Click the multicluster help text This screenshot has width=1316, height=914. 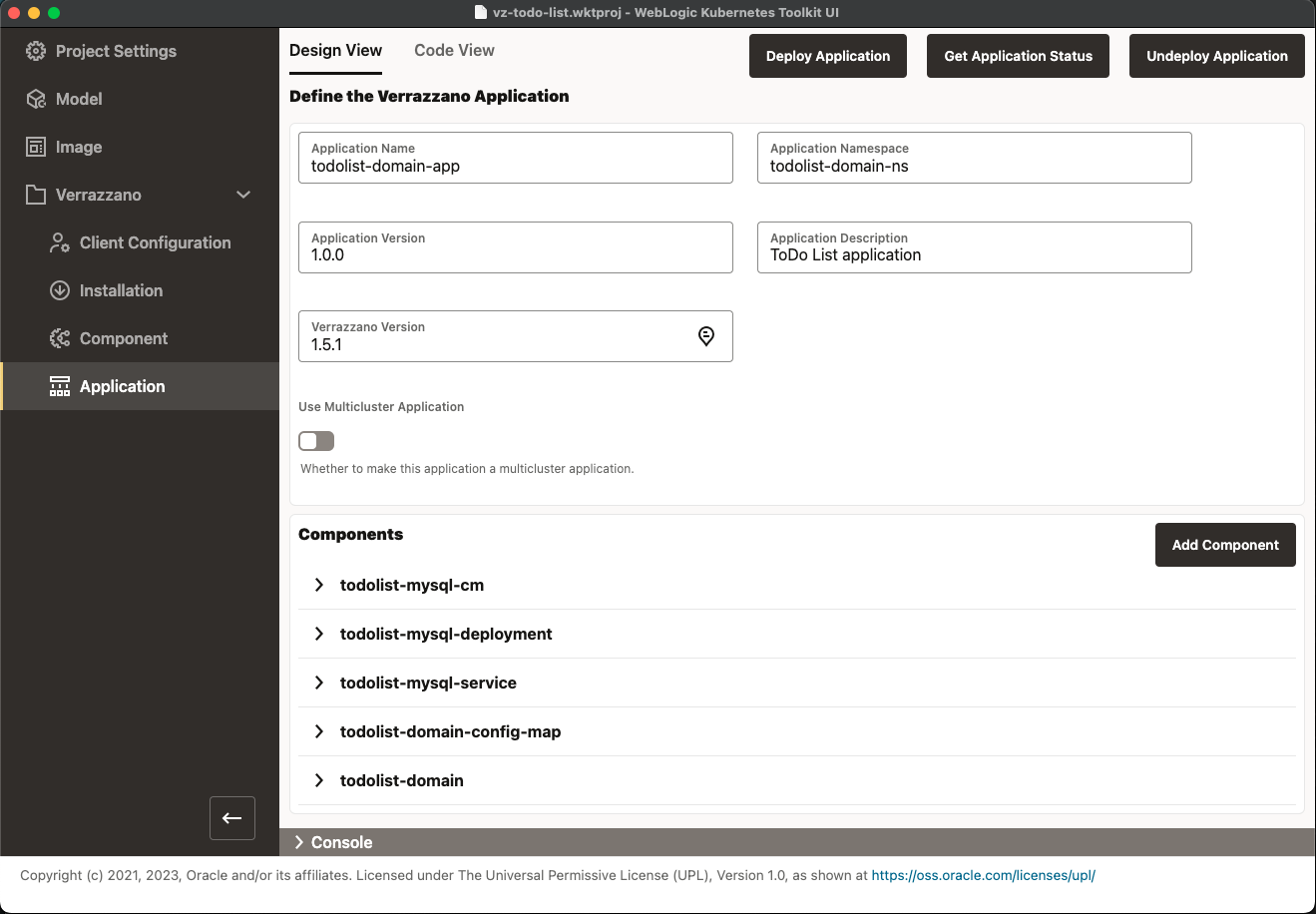point(467,468)
